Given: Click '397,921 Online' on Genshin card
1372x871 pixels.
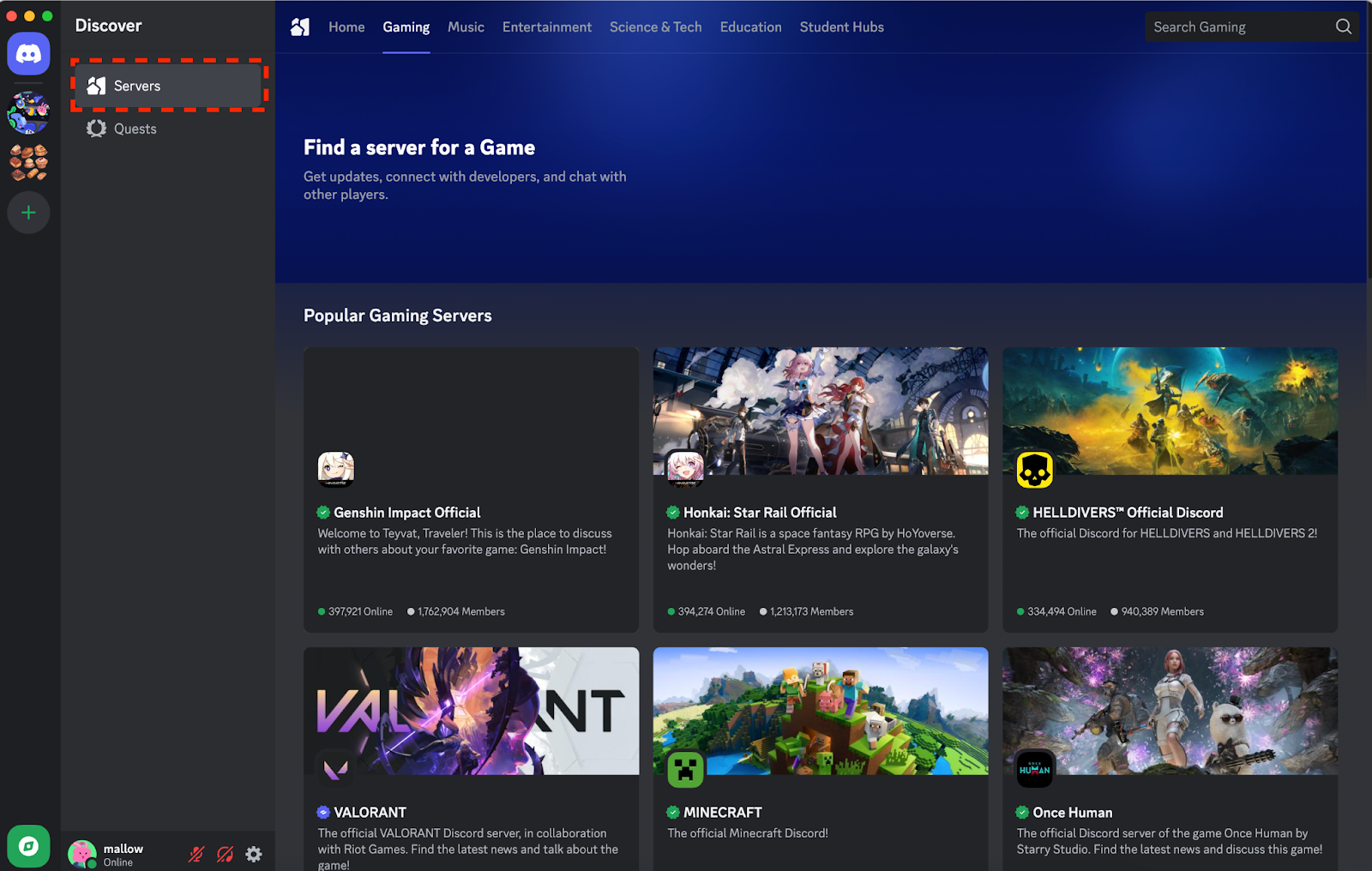Looking at the screenshot, I should (360, 611).
